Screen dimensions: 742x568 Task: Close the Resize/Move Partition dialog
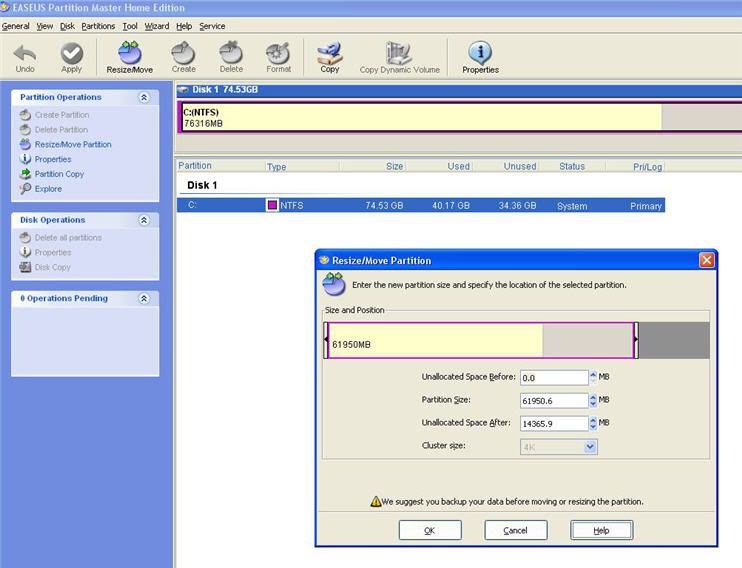pyautogui.click(x=707, y=260)
